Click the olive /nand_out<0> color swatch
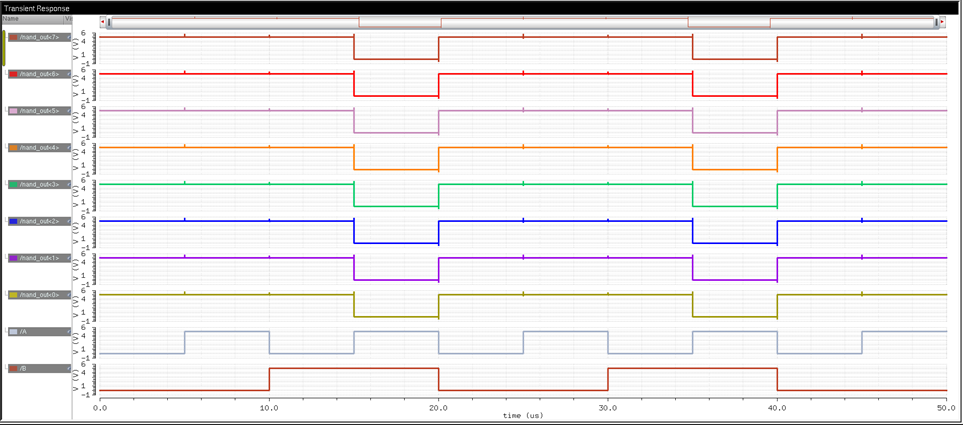The image size is (963, 425). click(13, 295)
